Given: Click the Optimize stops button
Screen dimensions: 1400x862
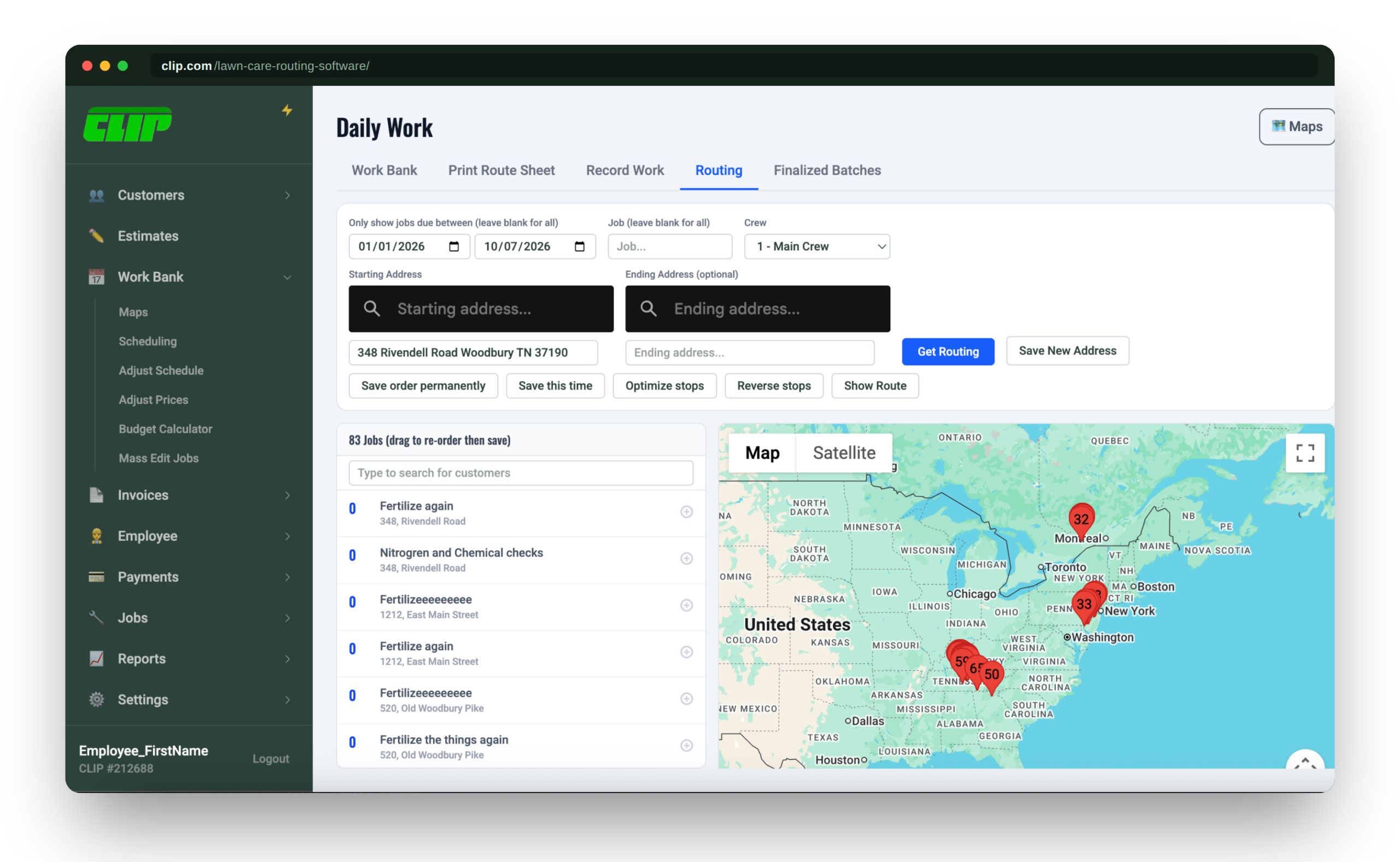Looking at the screenshot, I should (x=664, y=386).
